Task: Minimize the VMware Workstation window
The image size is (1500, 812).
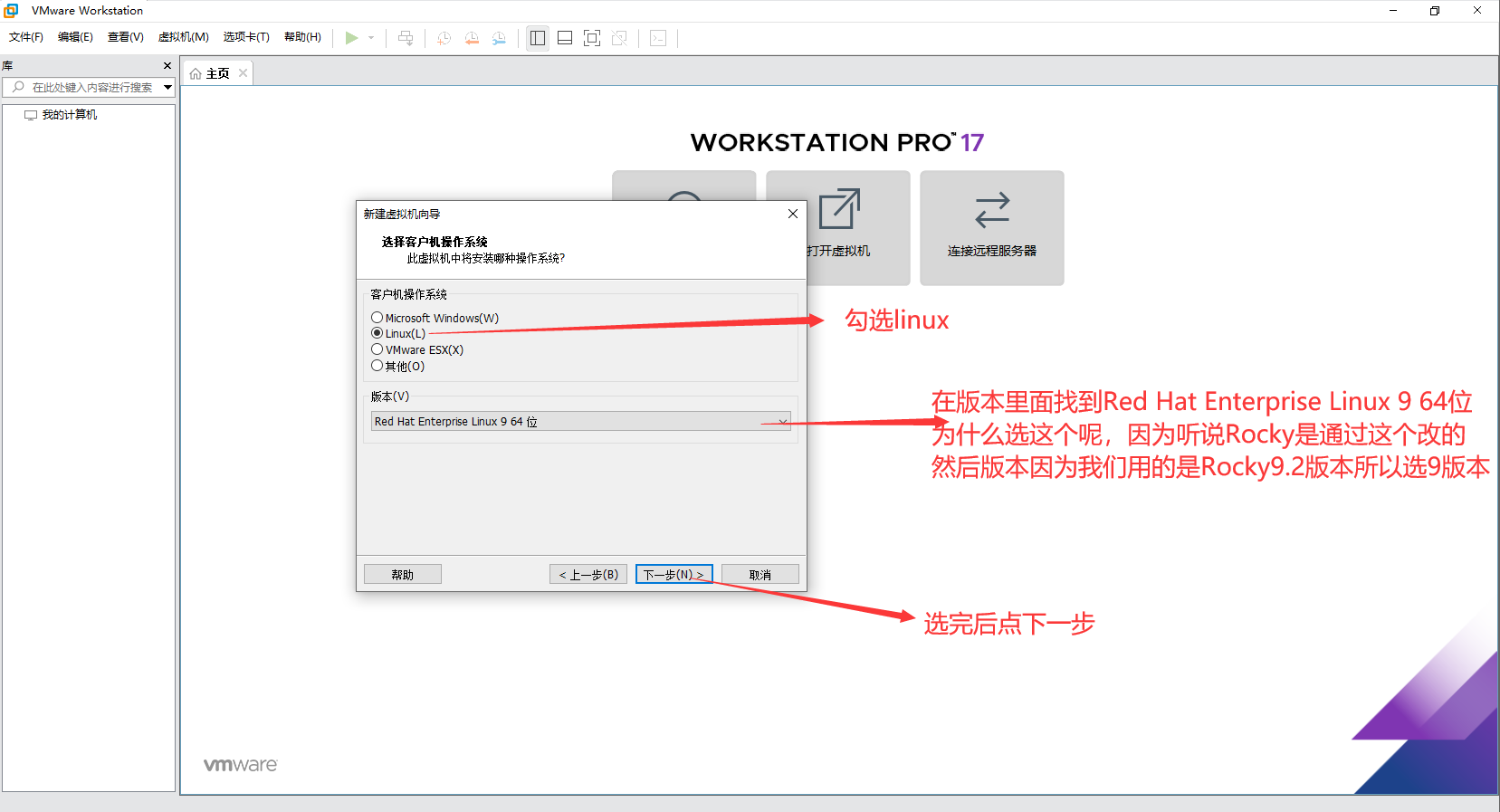Action: (x=1393, y=11)
